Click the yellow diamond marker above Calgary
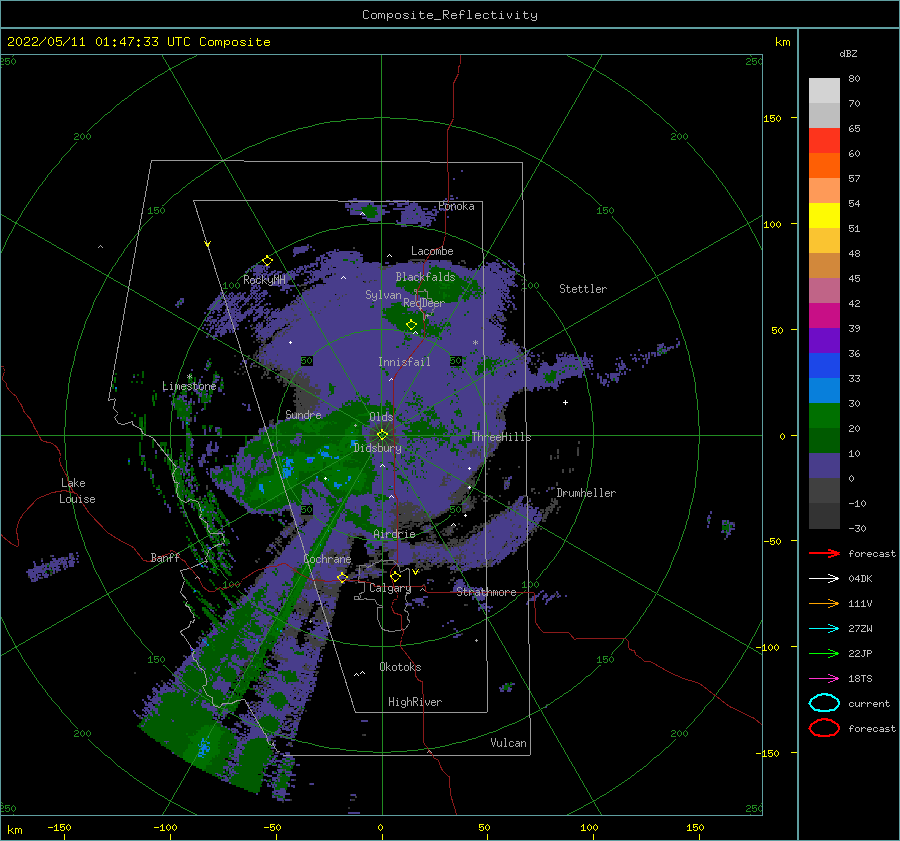Screen dimensions: 900x841 click(395, 576)
